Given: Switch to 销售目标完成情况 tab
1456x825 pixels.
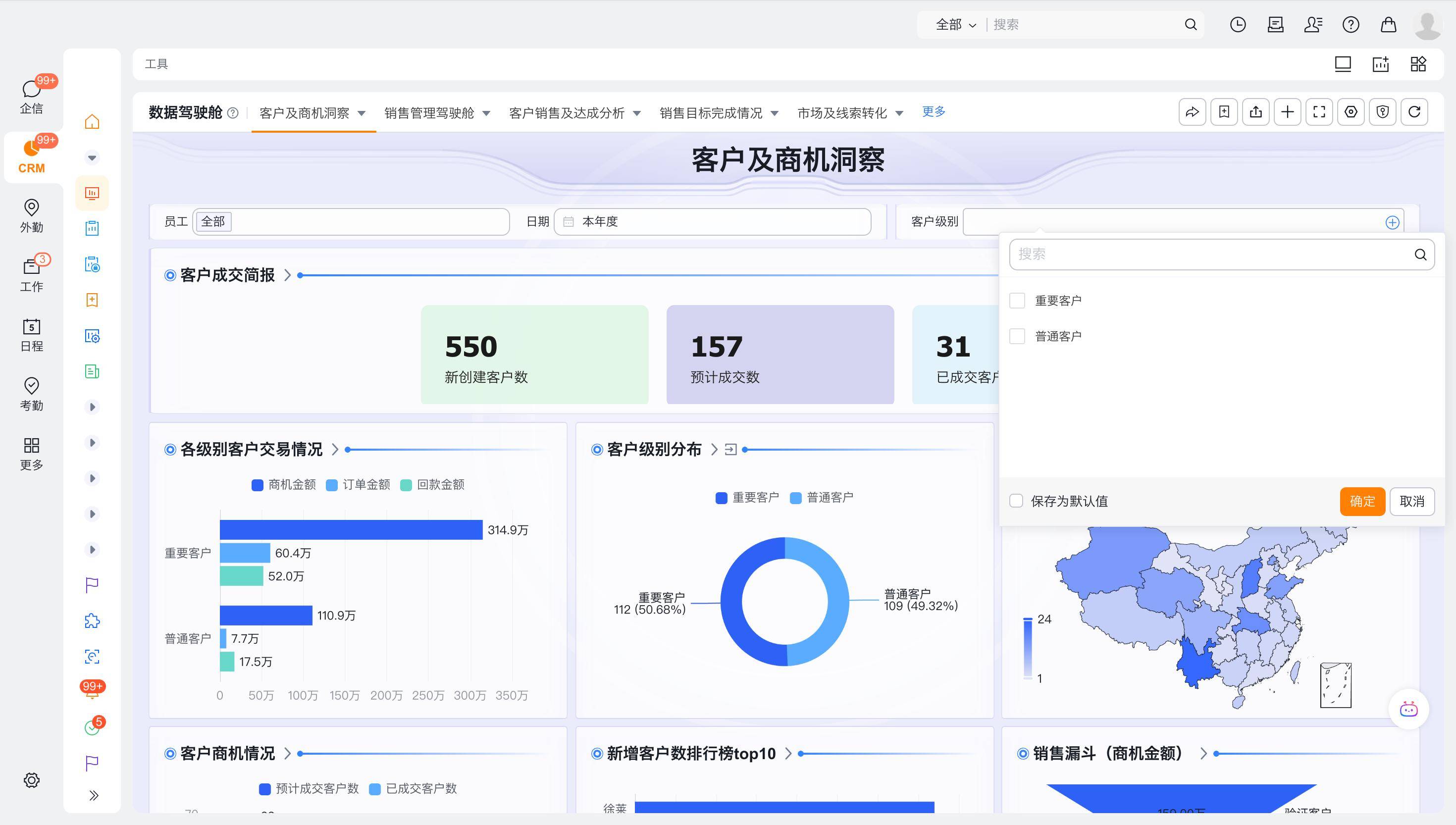Looking at the screenshot, I should (x=711, y=113).
